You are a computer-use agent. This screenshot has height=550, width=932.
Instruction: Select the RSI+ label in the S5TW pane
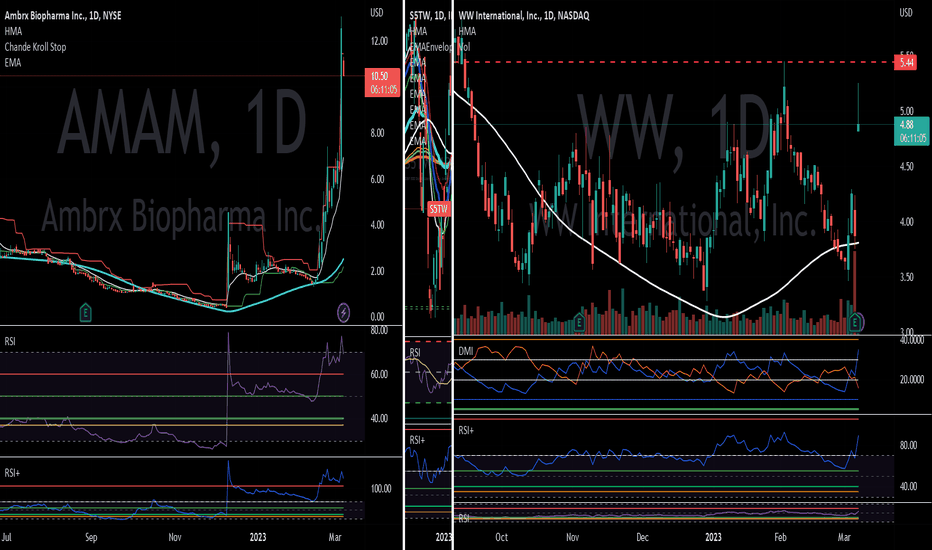tap(417, 440)
